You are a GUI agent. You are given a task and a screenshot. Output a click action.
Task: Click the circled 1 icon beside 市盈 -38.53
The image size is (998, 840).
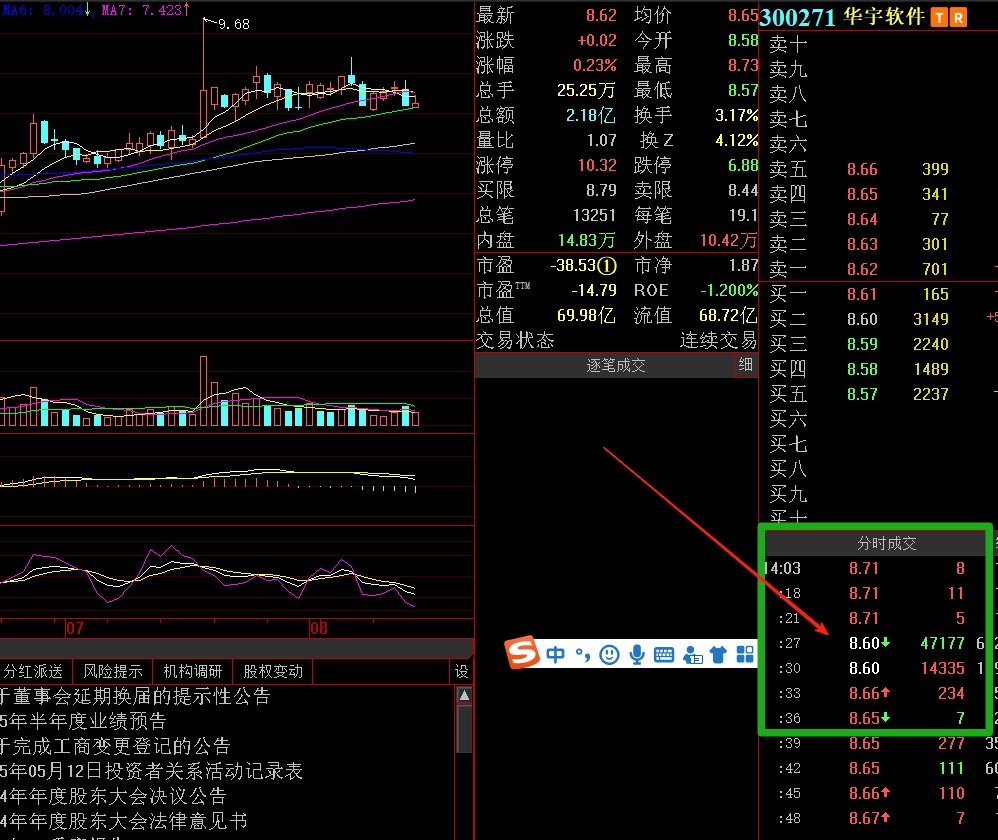tap(608, 265)
